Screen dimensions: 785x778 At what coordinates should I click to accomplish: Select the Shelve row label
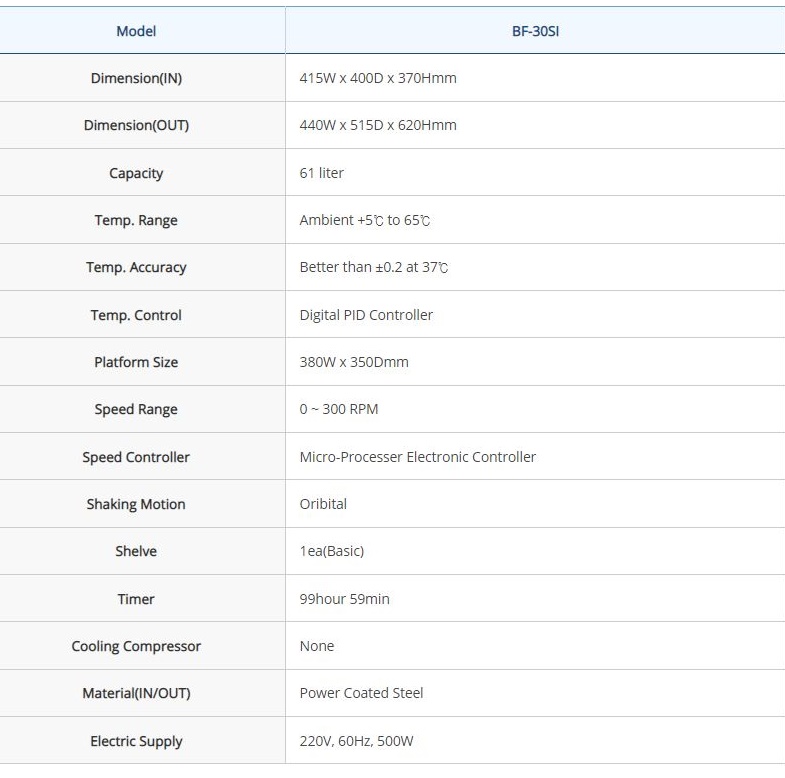click(136, 551)
